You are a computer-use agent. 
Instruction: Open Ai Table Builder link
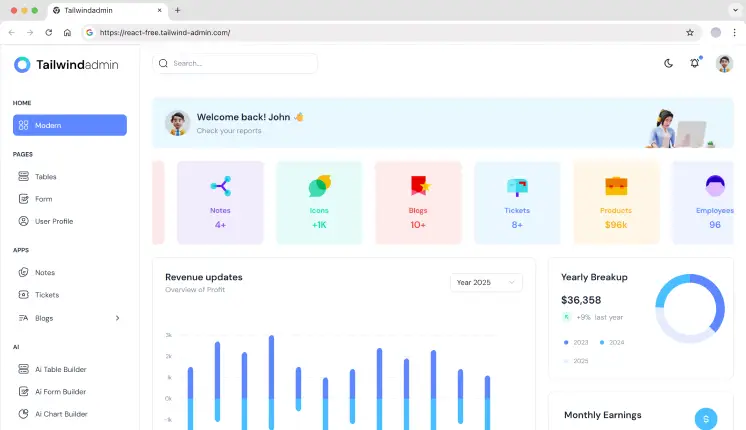(60, 369)
